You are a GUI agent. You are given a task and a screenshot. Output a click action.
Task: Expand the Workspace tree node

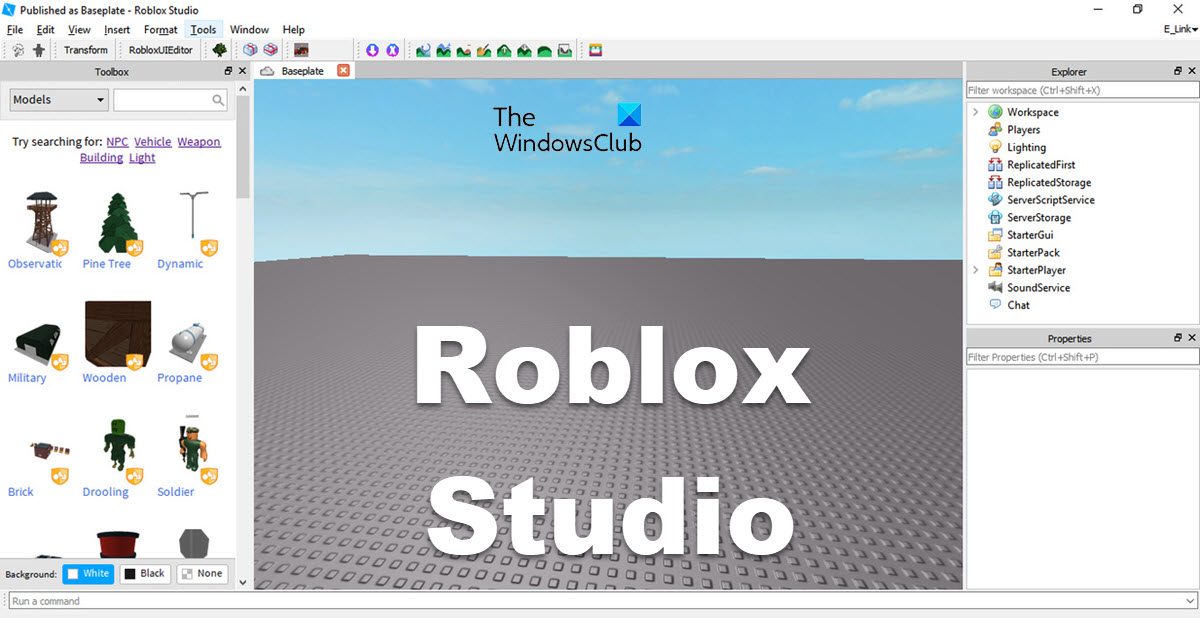977,111
